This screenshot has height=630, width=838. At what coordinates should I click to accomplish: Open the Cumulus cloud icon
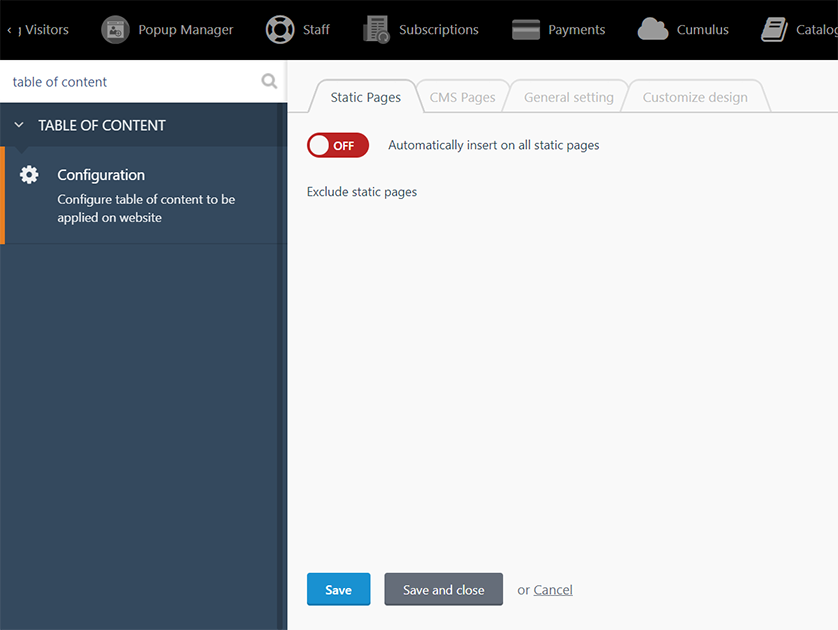653,29
